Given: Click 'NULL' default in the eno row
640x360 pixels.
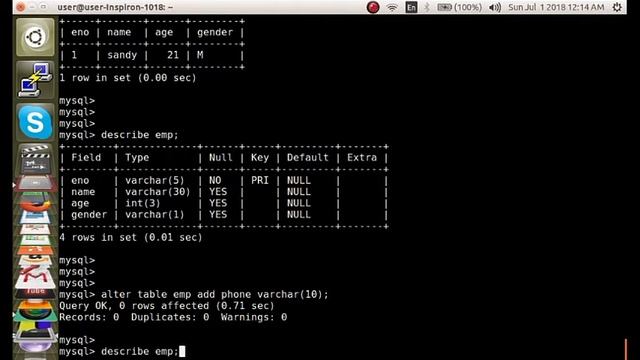Looking at the screenshot, I should coord(299,180).
